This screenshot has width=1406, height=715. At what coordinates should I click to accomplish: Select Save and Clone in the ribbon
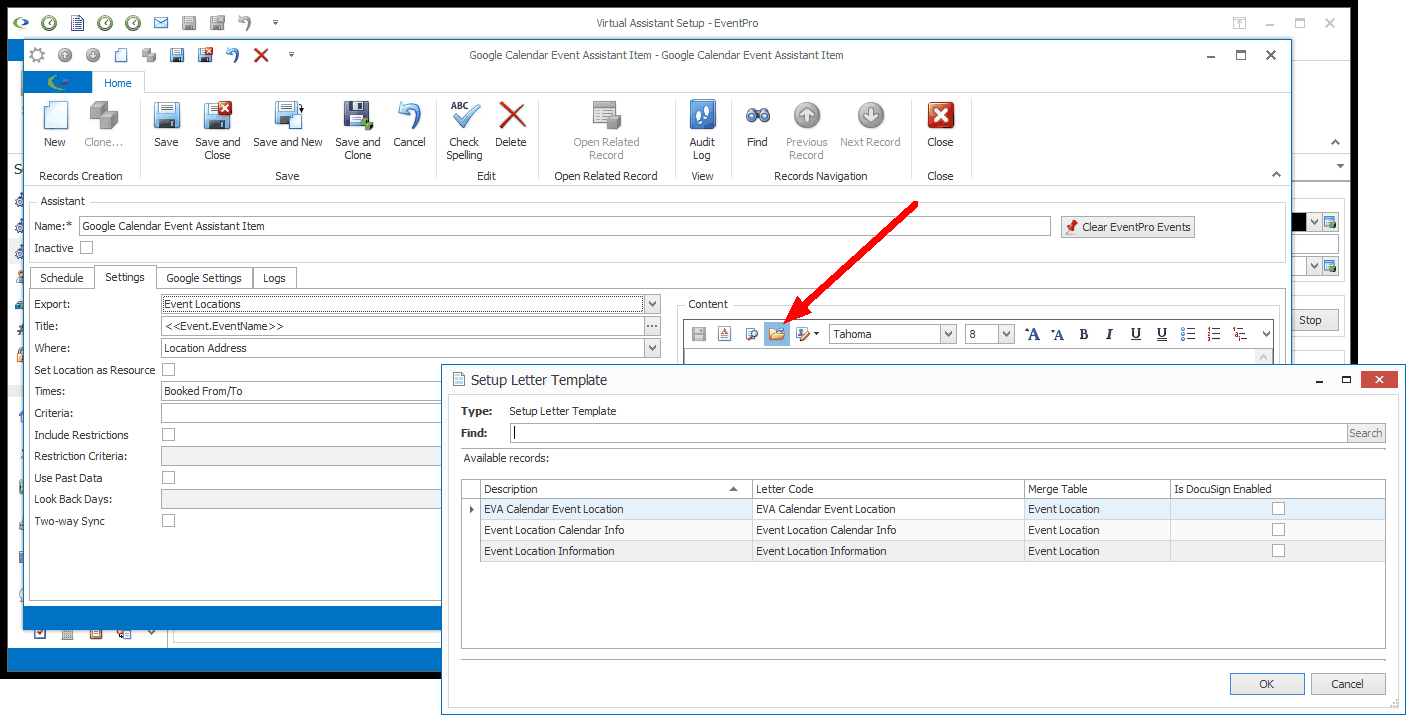pyautogui.click(x=358, y=130)
